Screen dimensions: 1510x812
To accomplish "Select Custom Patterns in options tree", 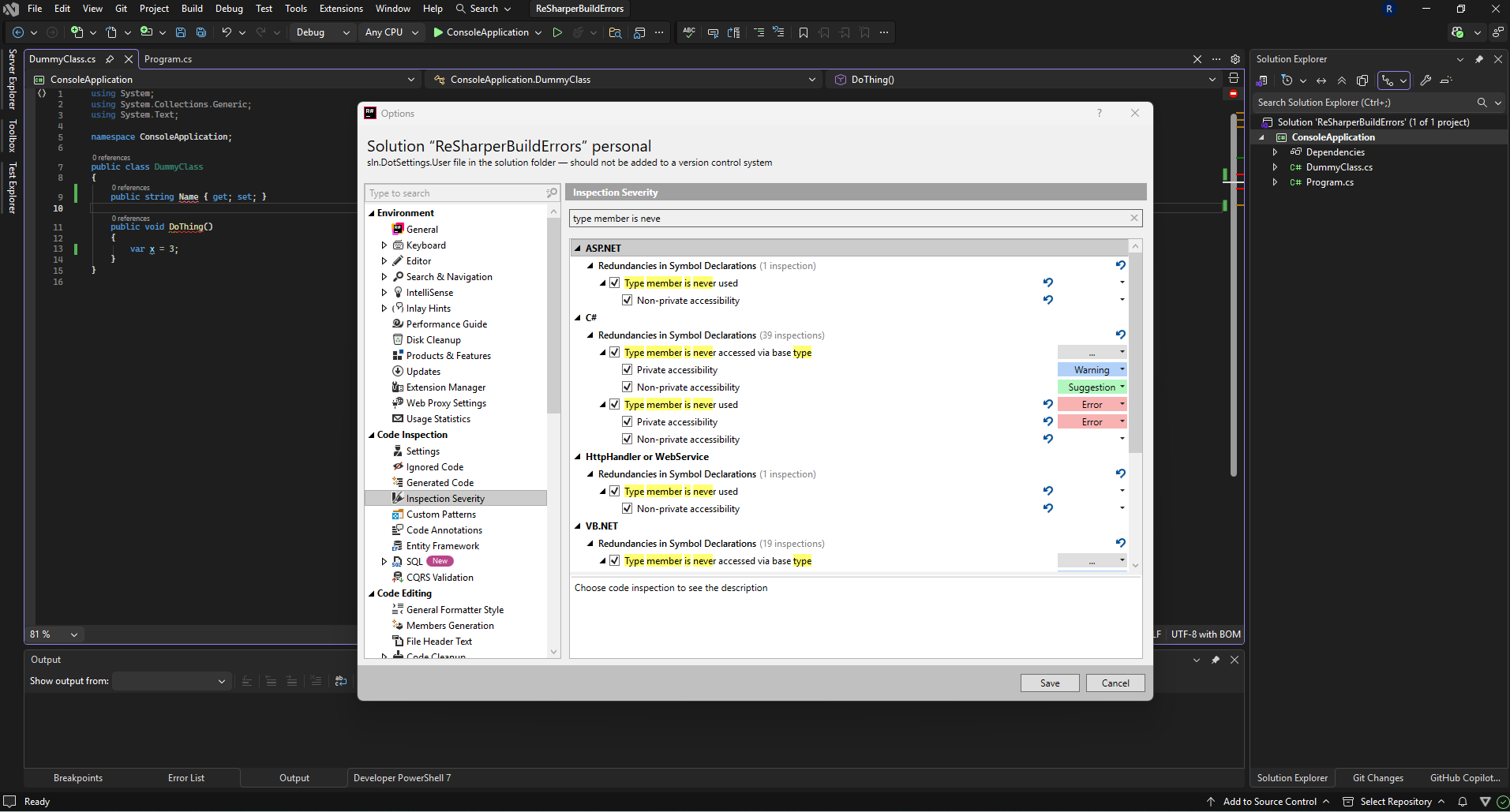I will point(440,515).
